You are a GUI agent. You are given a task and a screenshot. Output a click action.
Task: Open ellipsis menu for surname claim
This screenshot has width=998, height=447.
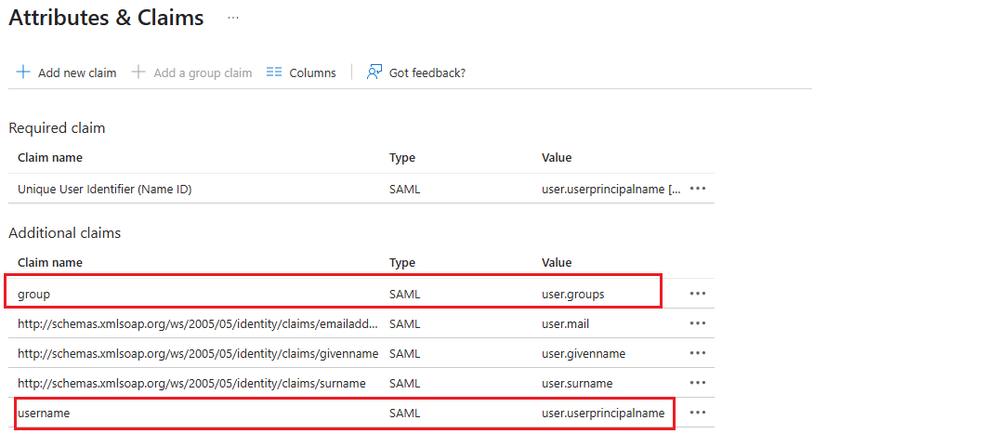point(698,383)
